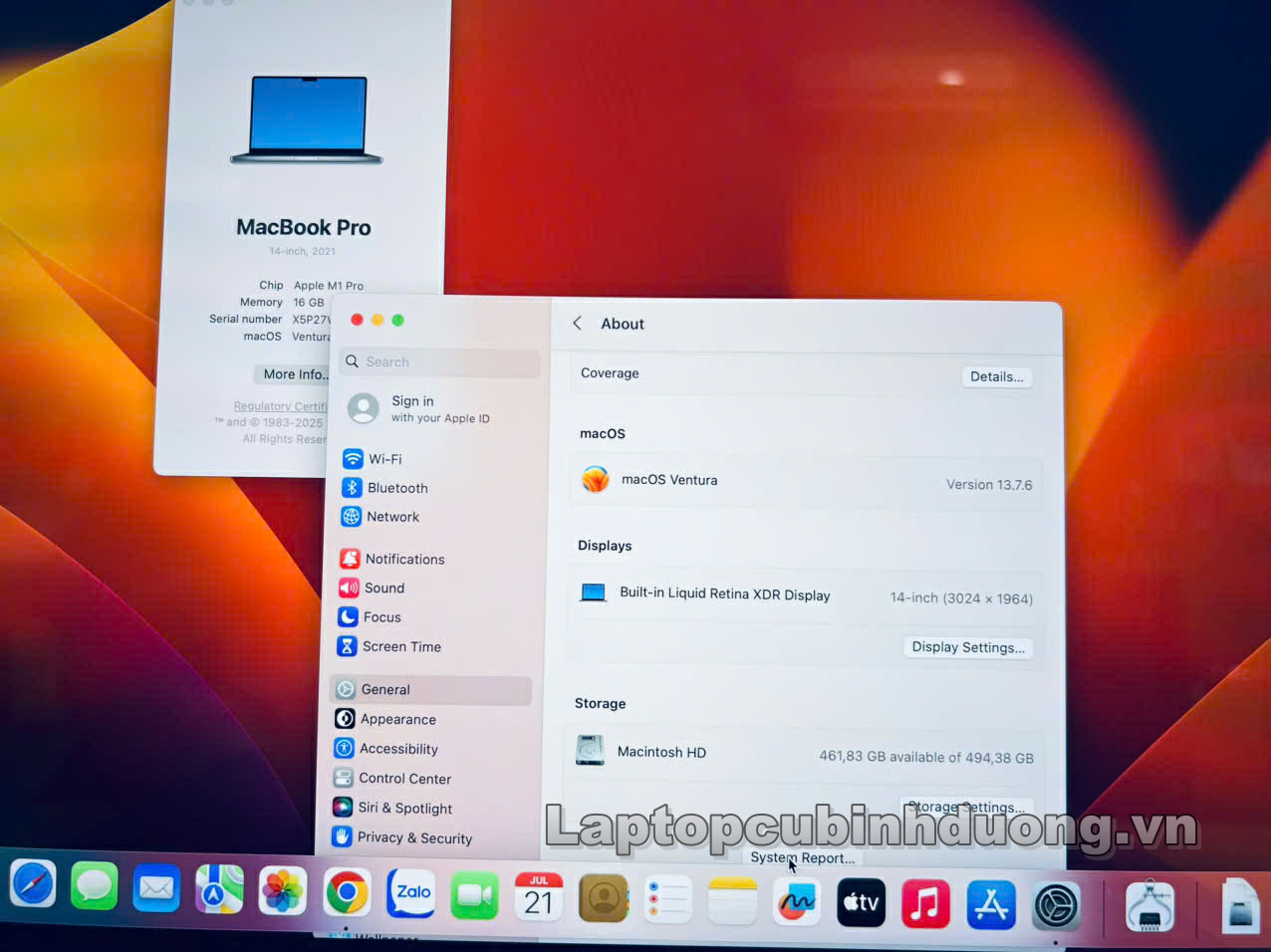This screenshot has height=952, width=1271.
Task: Click the Built-in Liquid Retina XDR Display icon
Action: point(594,593)
